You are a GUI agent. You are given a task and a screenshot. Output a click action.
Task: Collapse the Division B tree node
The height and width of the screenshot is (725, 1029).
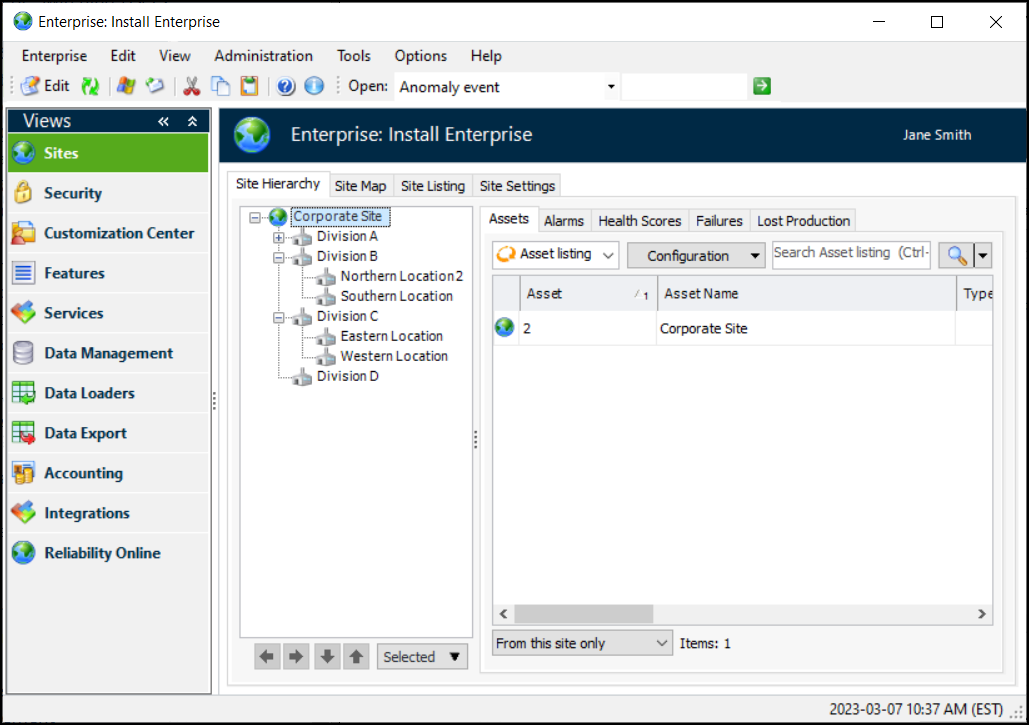coord(279,258)
